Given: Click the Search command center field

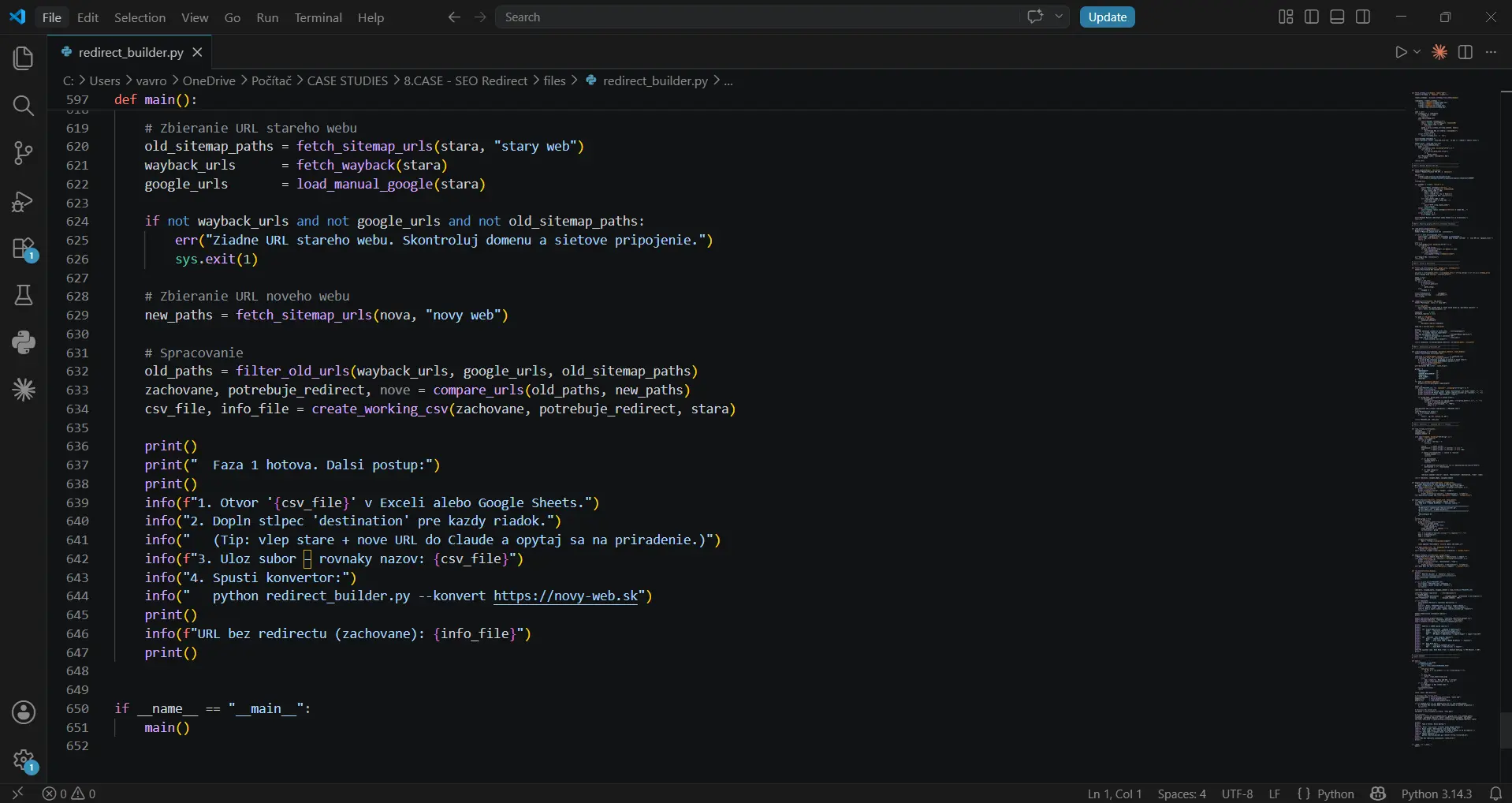Looking at the screenshot, I should coord(757,17).
